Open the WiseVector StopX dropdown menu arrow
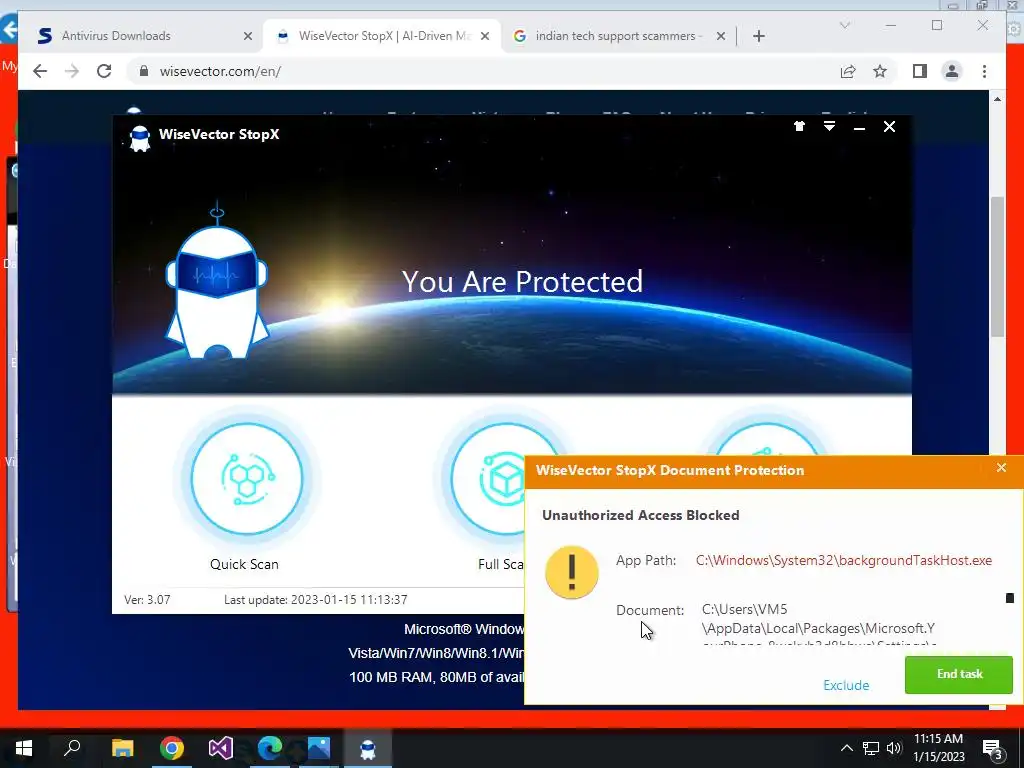Viewport: 1024px width, 768px height. tap(829, 127)
